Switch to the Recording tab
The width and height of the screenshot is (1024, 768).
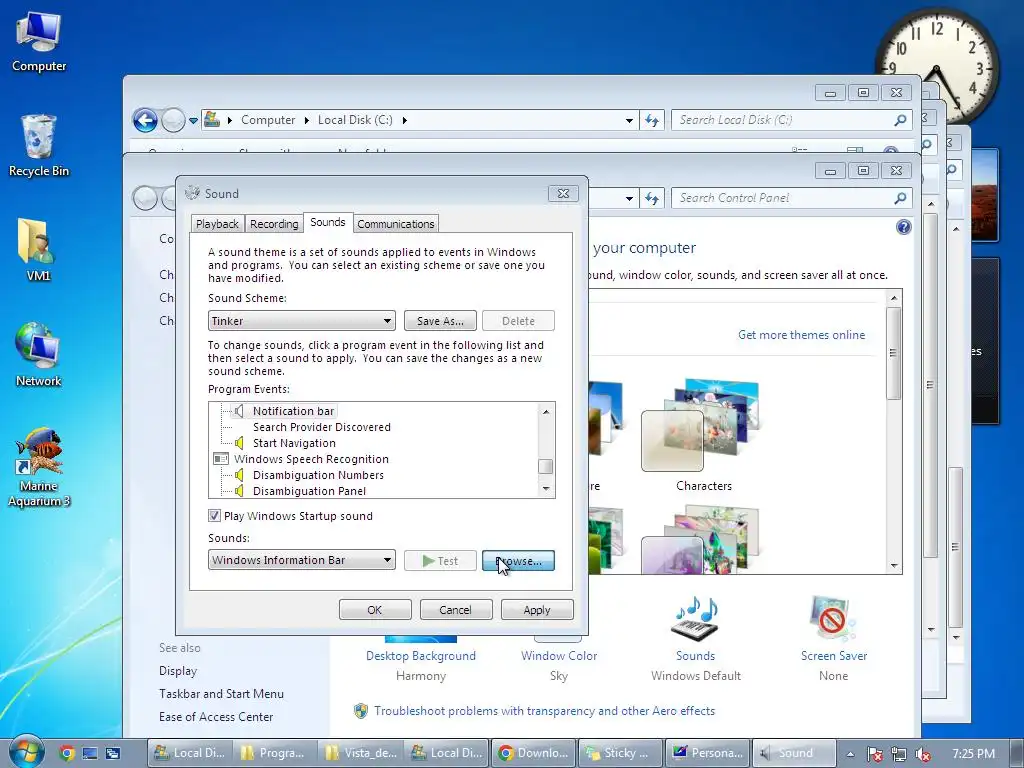click(274, 224)
